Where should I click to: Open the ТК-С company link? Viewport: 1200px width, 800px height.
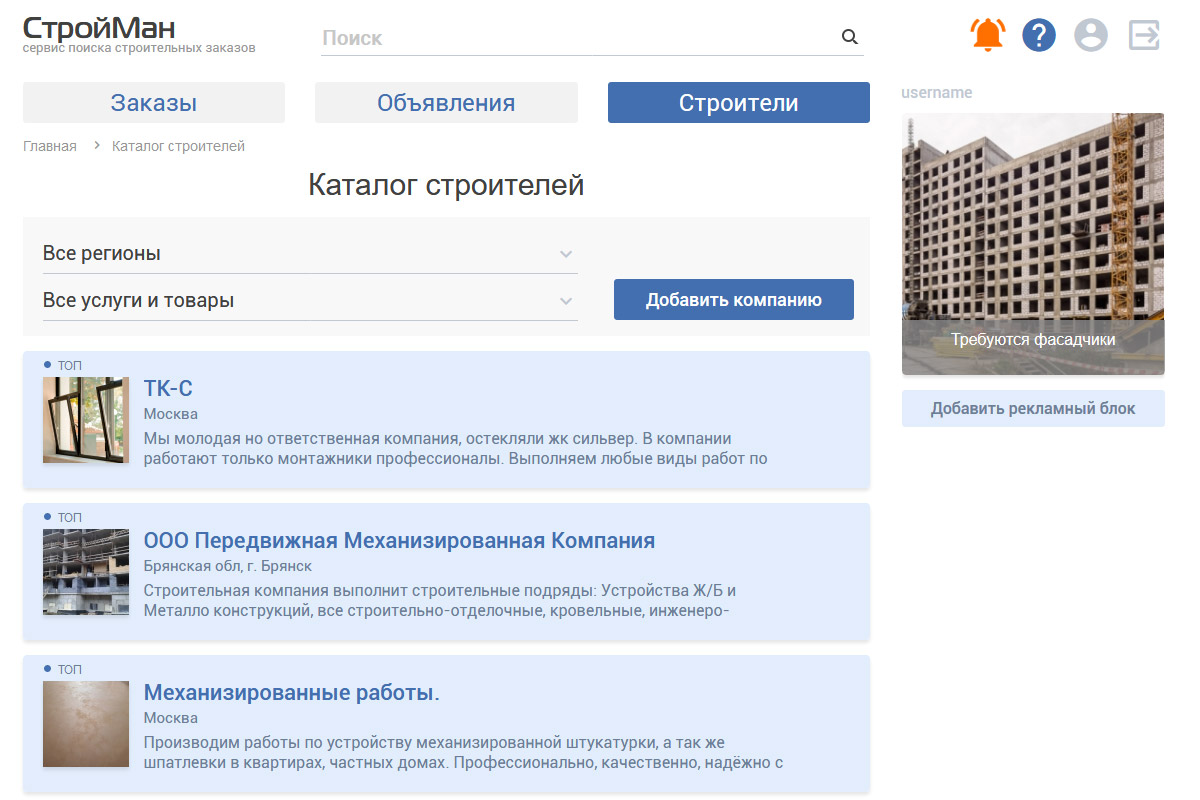[168, 389]
